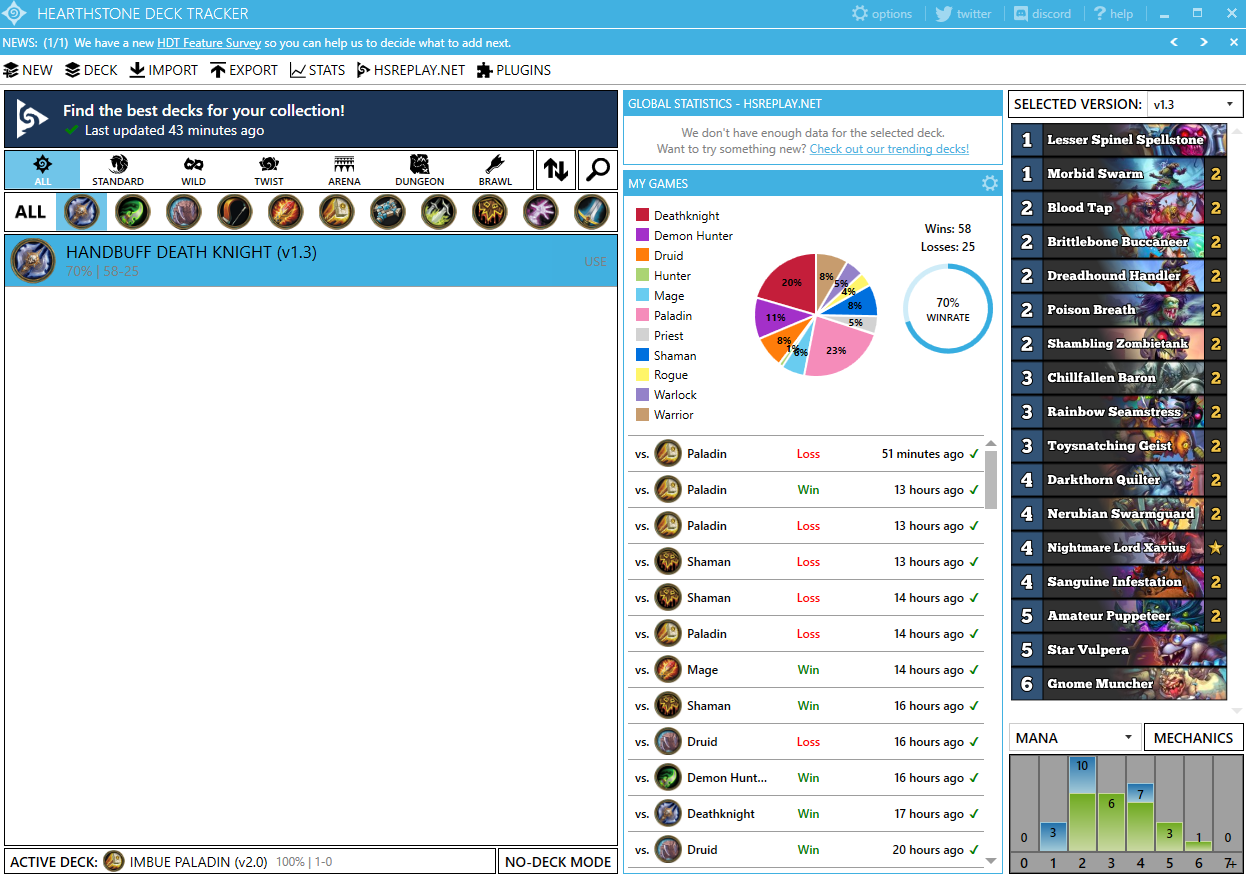Screen dimensions: 1246x878
Task: Click the active deck Paladin icon
Action: click(x=114, y=861)
